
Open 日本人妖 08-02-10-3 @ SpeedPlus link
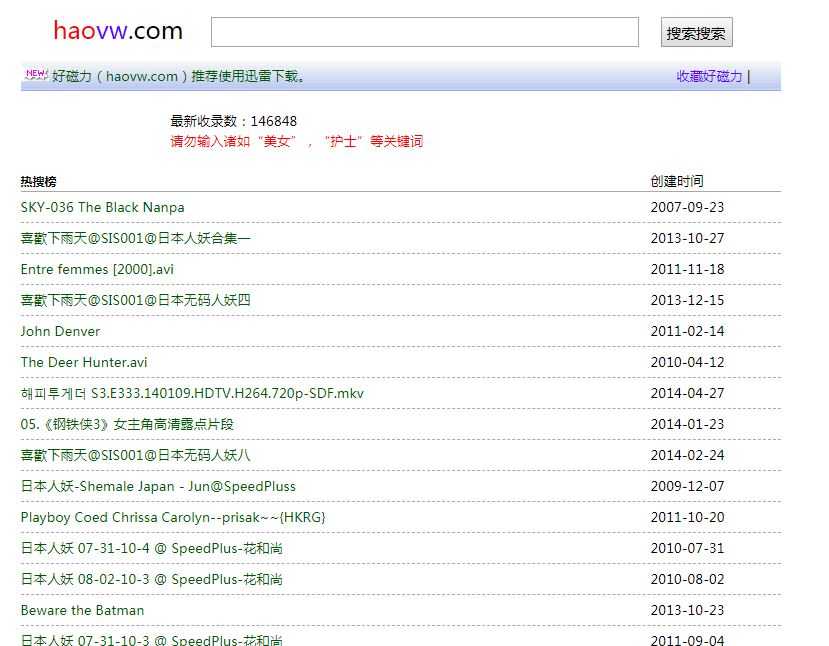tap(152, 579)
